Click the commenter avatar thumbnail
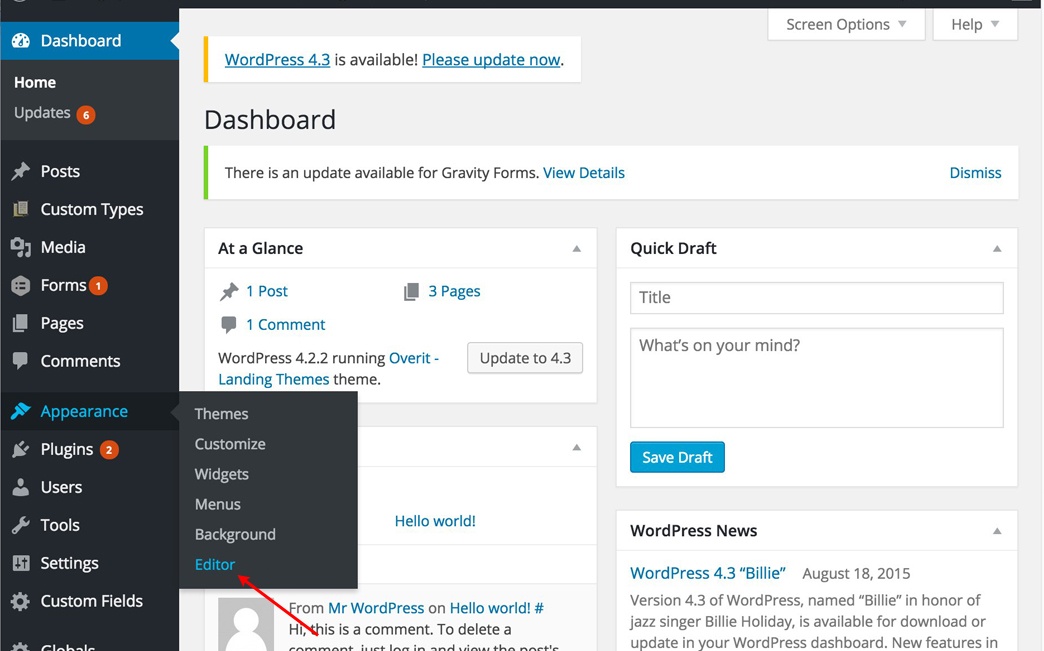This screenshot has height=651, width=1044. coord(246,624)
